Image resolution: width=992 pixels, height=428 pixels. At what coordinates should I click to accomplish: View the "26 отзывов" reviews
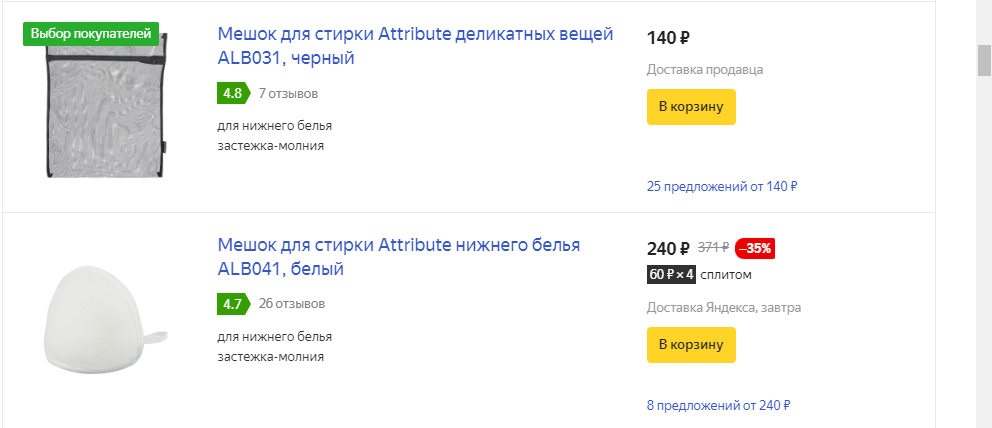click(291, 303)
